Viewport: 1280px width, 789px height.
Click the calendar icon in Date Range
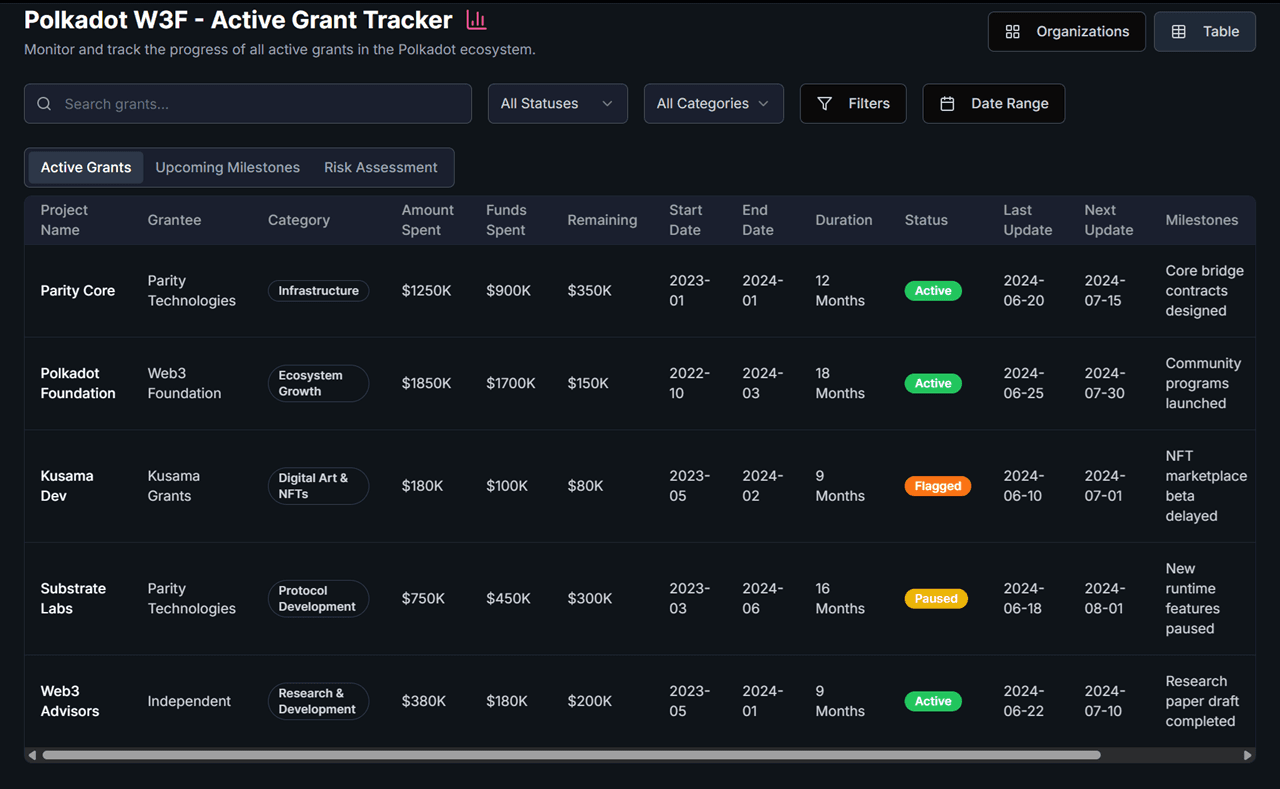pos(947,104)
